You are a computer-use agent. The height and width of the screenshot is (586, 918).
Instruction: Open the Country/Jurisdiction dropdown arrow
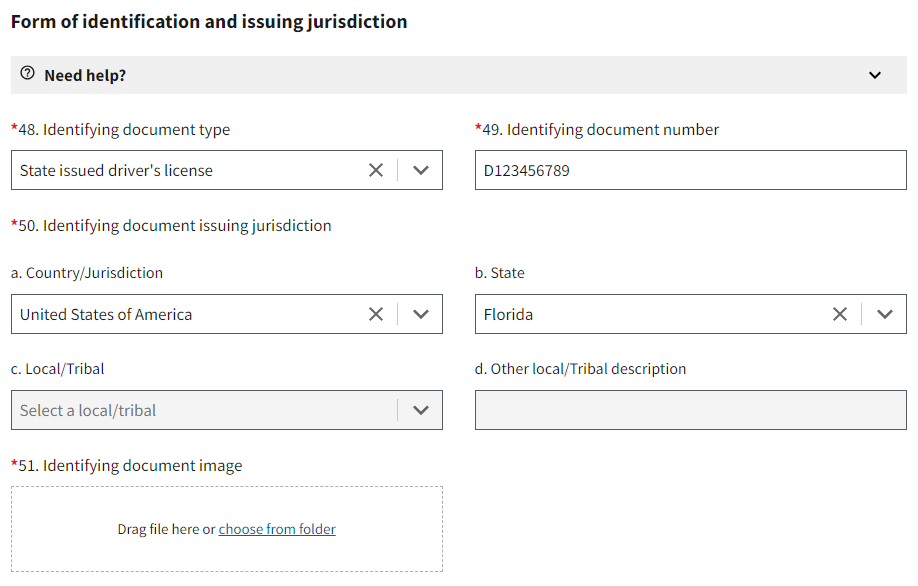(421, 314)
